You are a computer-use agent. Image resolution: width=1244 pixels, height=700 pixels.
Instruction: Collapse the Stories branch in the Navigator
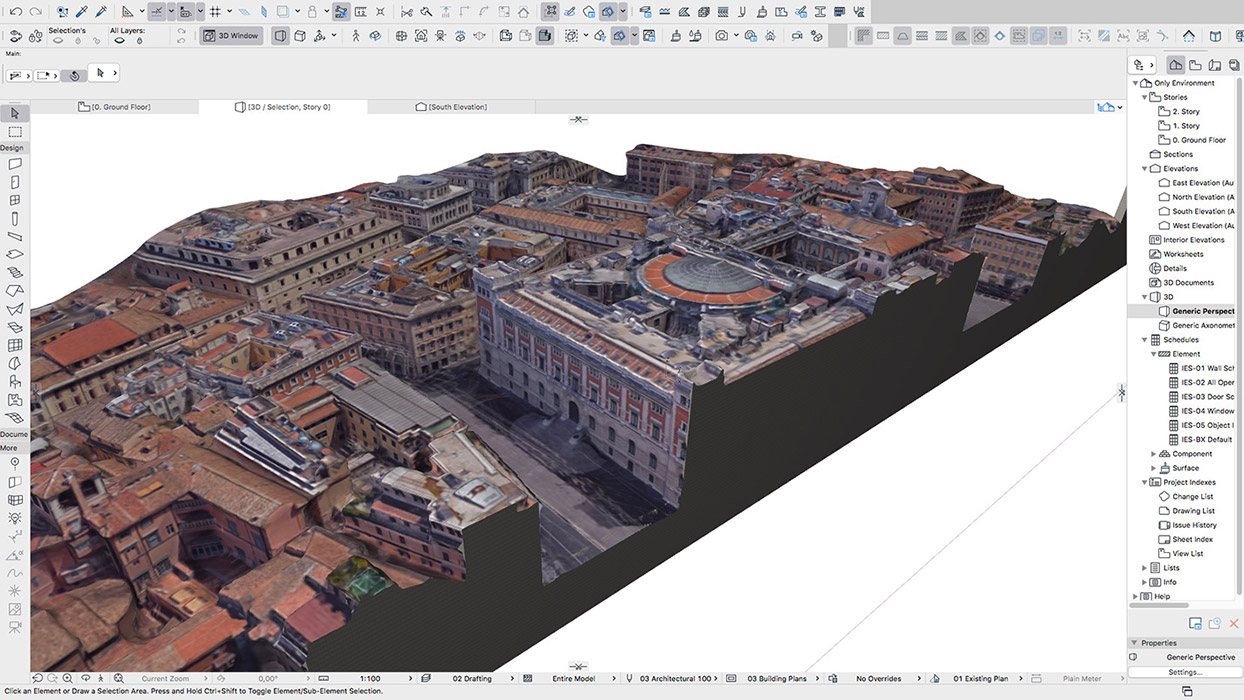click(1144, 96)
